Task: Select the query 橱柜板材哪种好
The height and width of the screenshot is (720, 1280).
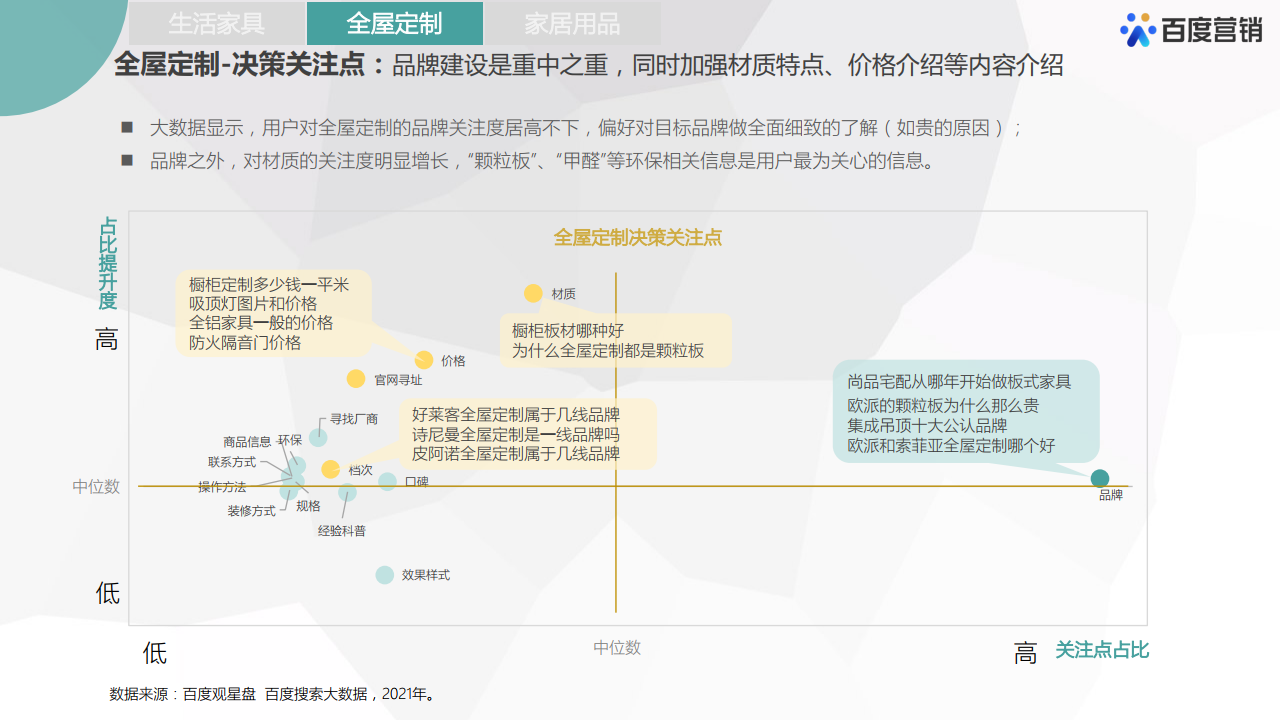Action: (568, 331)
